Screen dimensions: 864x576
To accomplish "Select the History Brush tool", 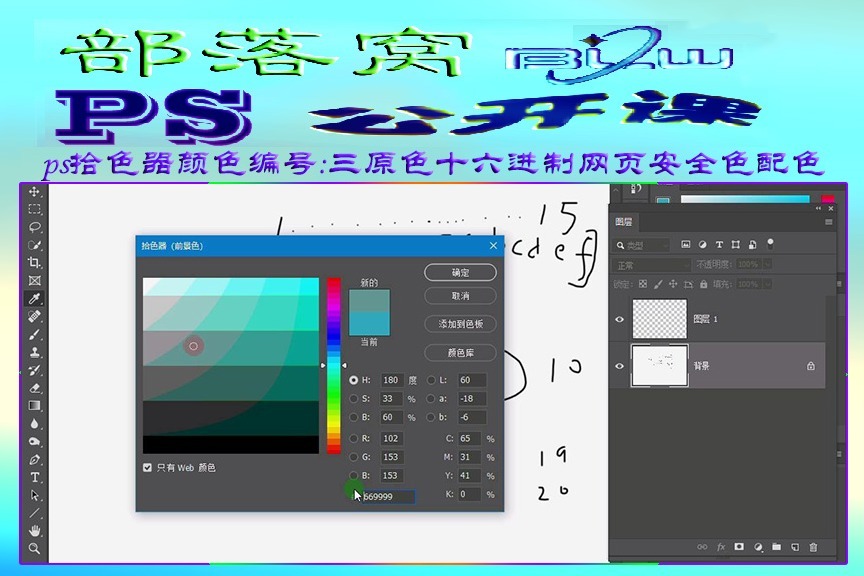I will tap(34, 370).
